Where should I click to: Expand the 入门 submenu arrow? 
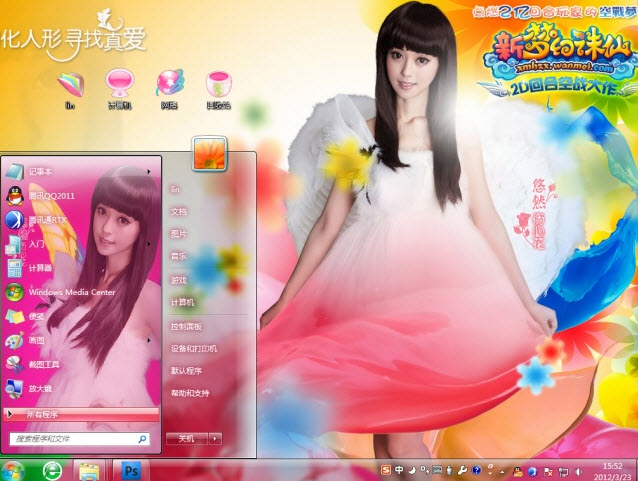point(149,244)
